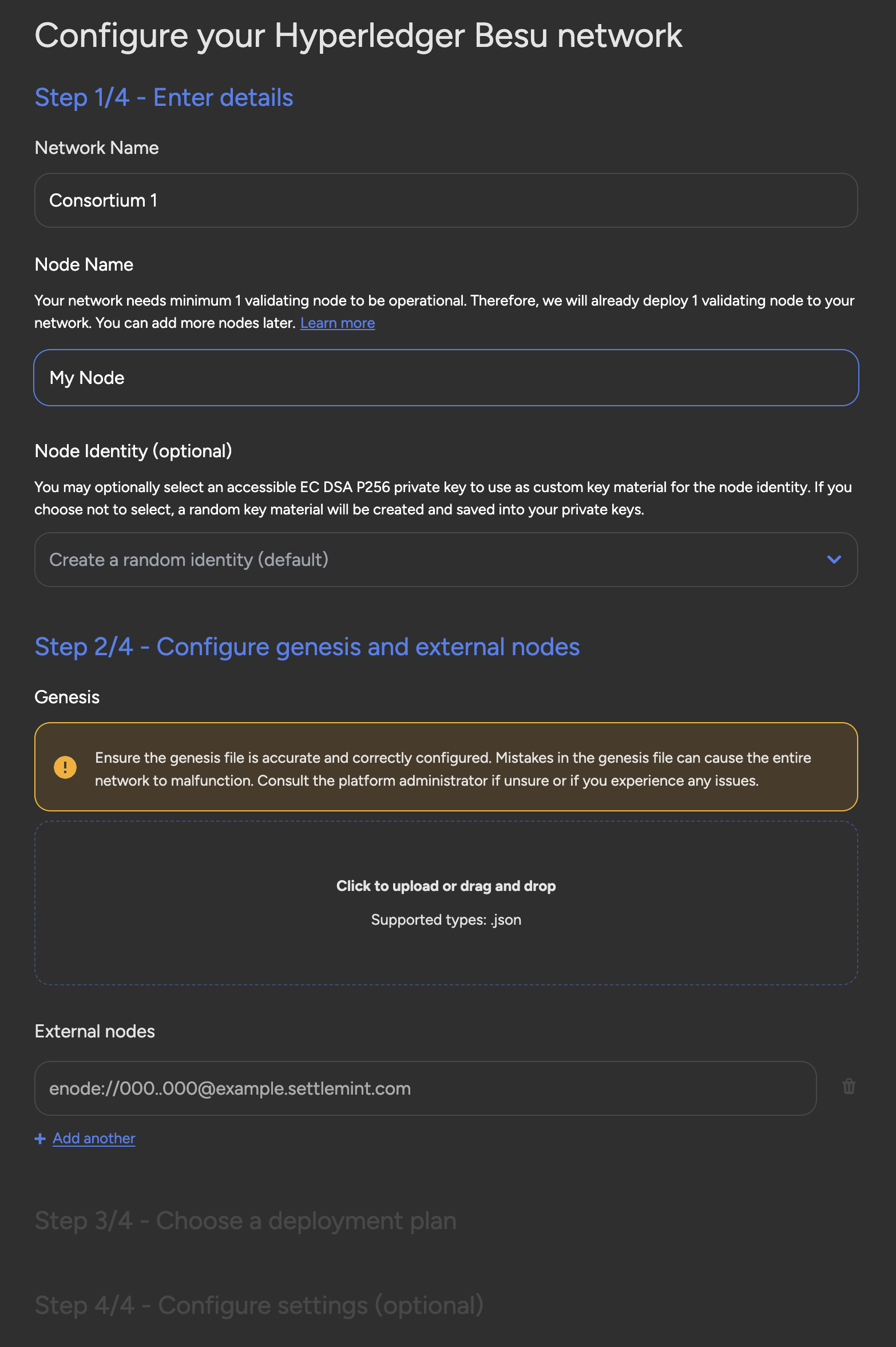Click the genesis configuration warning banner
This screenshot has width=896, height=1347.
pos(446,767)
